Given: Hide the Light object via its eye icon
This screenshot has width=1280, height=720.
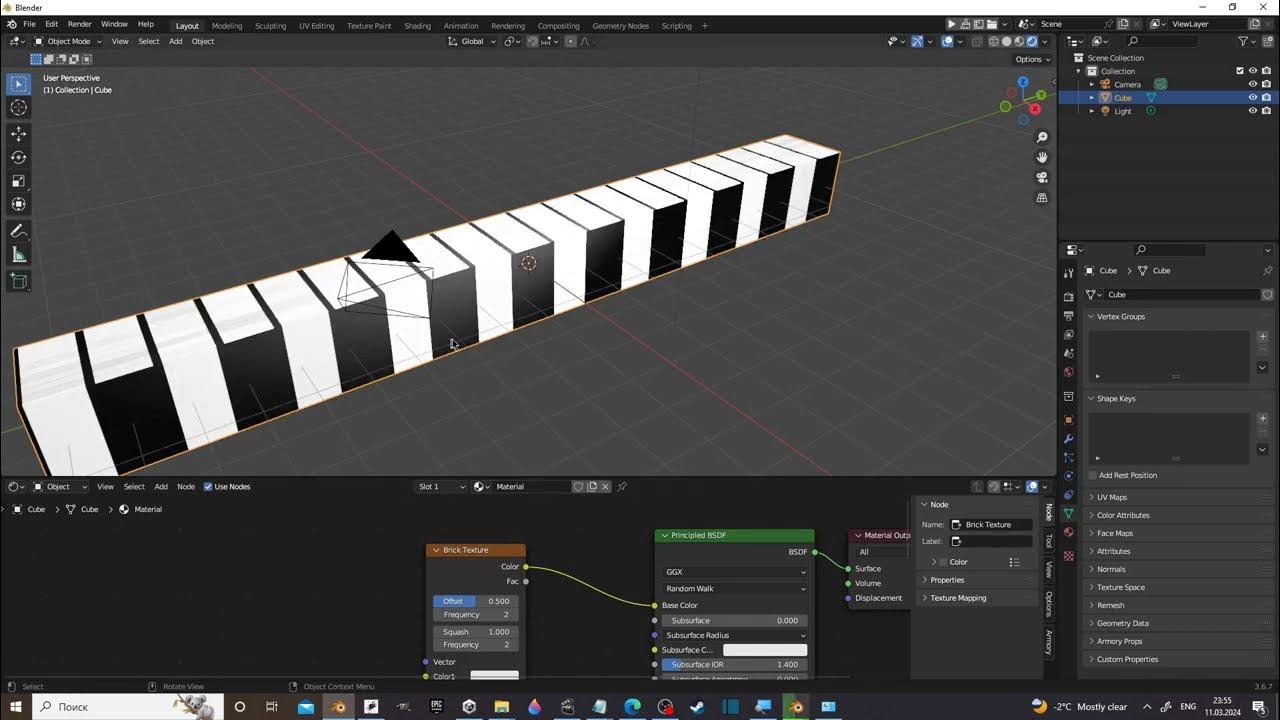Looking at the screenshot, I should (x=1252, y=111).
